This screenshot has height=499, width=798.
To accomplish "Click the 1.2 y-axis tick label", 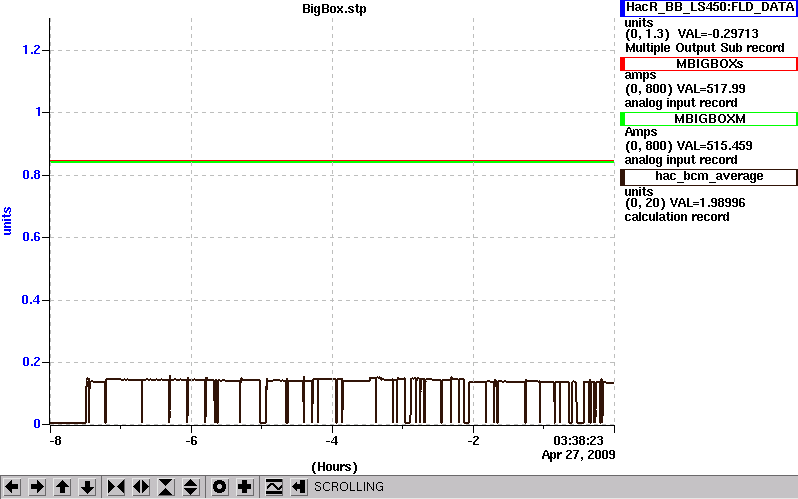I will point(31,49).
